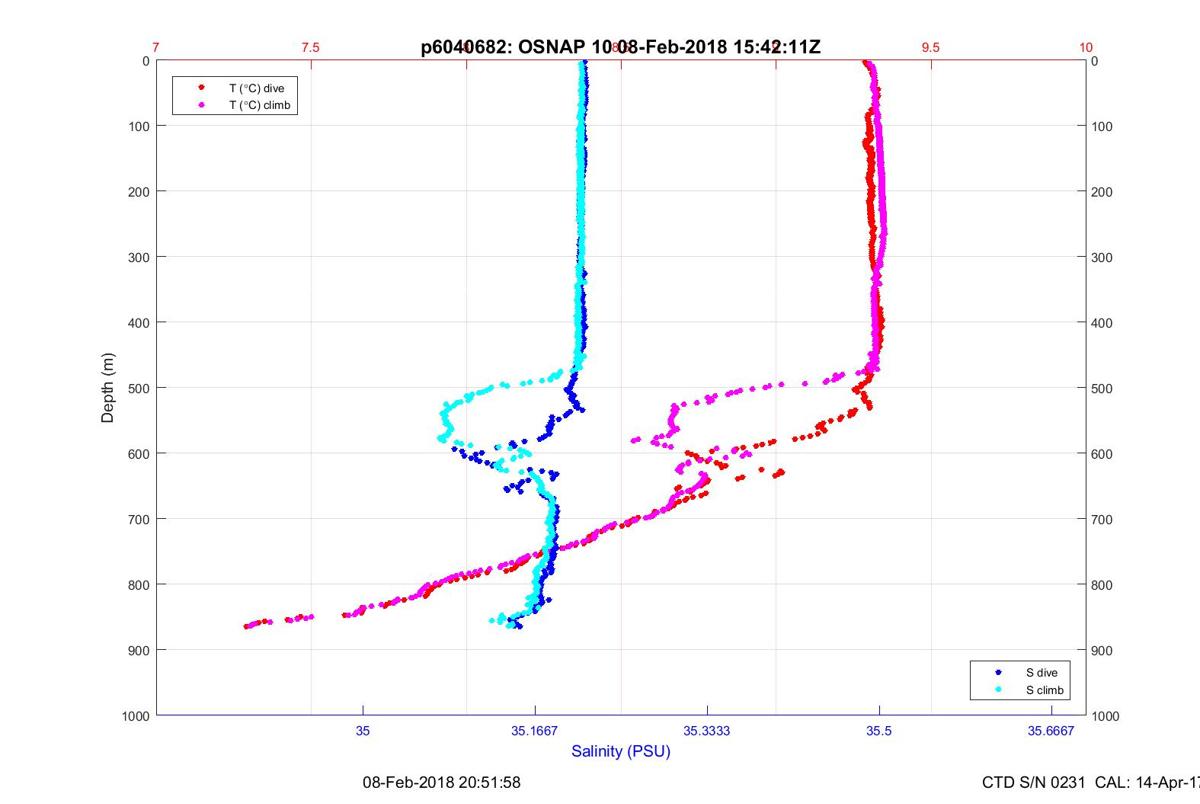Click "200" on the right depth axis
Screen dimensions: 1200x804
coord(1103,191)
